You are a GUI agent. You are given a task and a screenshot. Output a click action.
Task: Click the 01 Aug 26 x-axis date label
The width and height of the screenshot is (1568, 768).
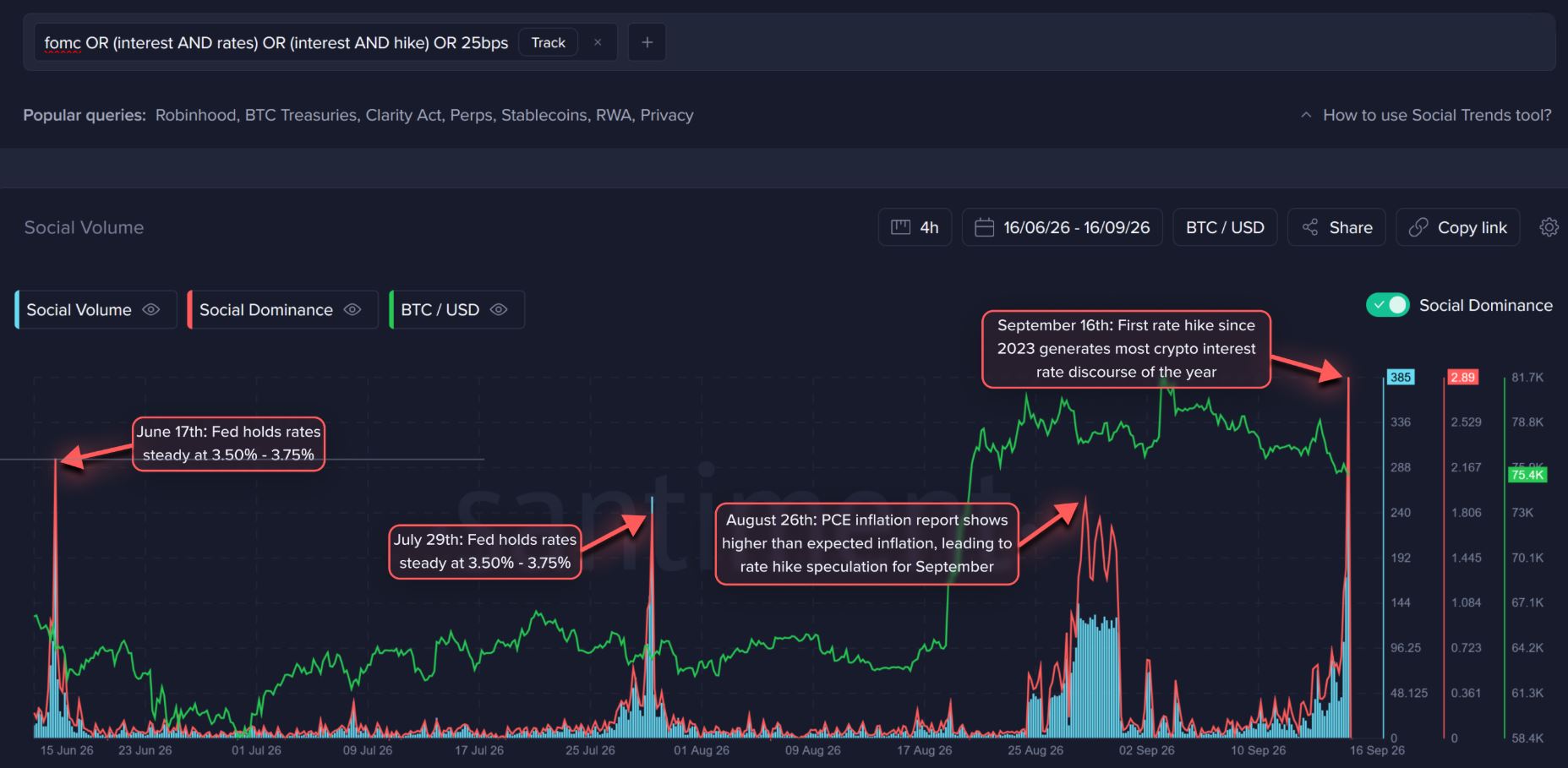click(x=702, y=750)
